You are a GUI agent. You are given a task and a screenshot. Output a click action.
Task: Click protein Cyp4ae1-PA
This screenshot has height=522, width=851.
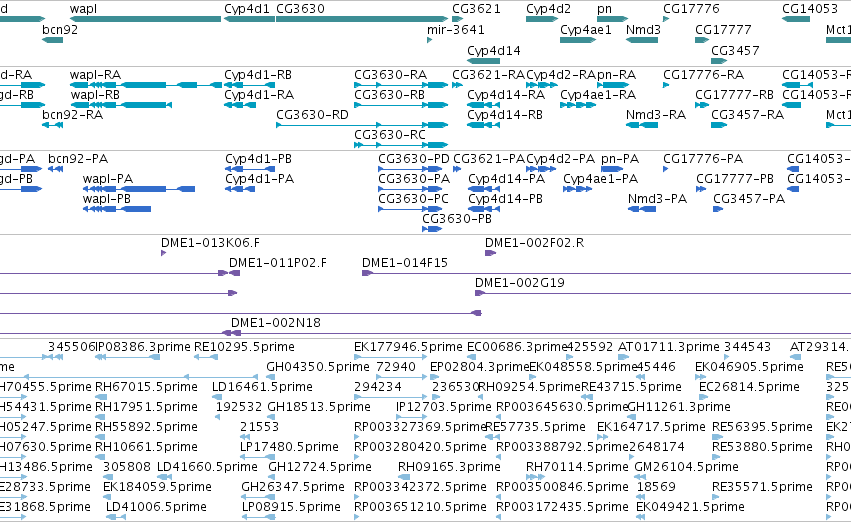point(600,179)
